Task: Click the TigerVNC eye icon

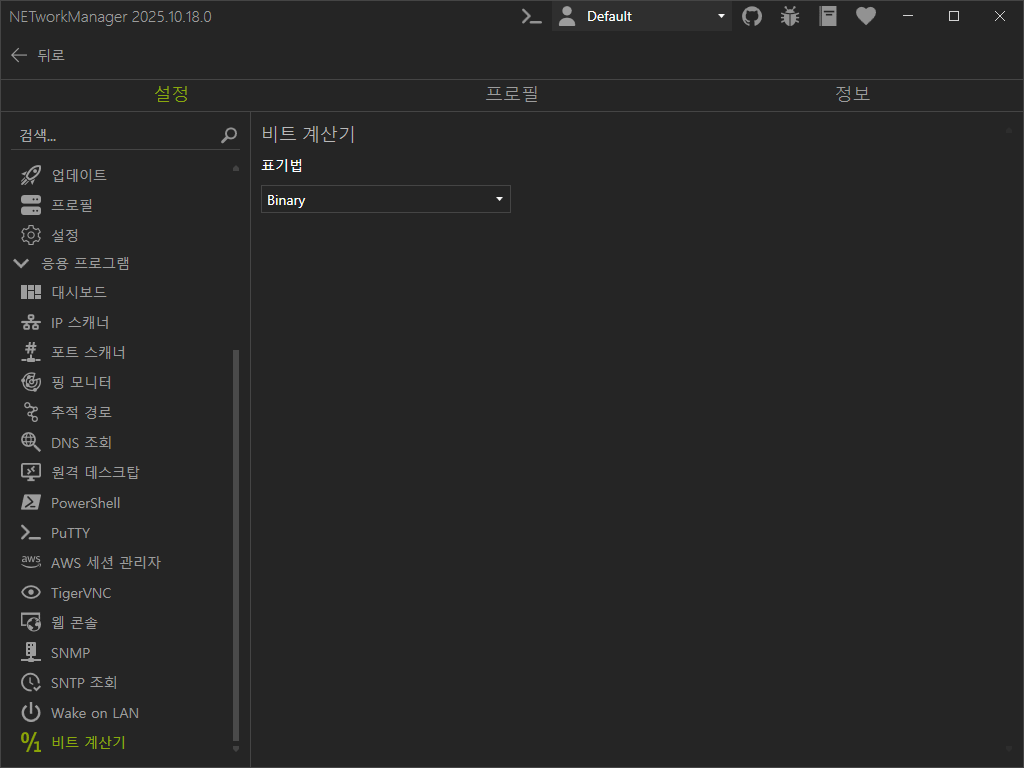Action: tap(31, 592)
